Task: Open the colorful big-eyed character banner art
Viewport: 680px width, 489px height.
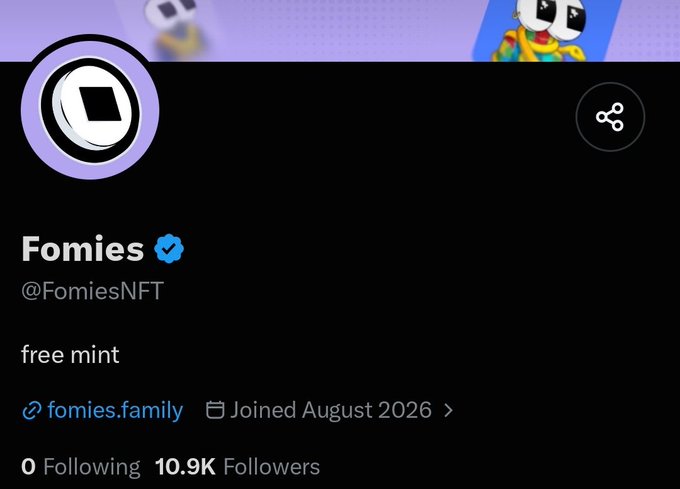Action: click(x=547, y=30)
